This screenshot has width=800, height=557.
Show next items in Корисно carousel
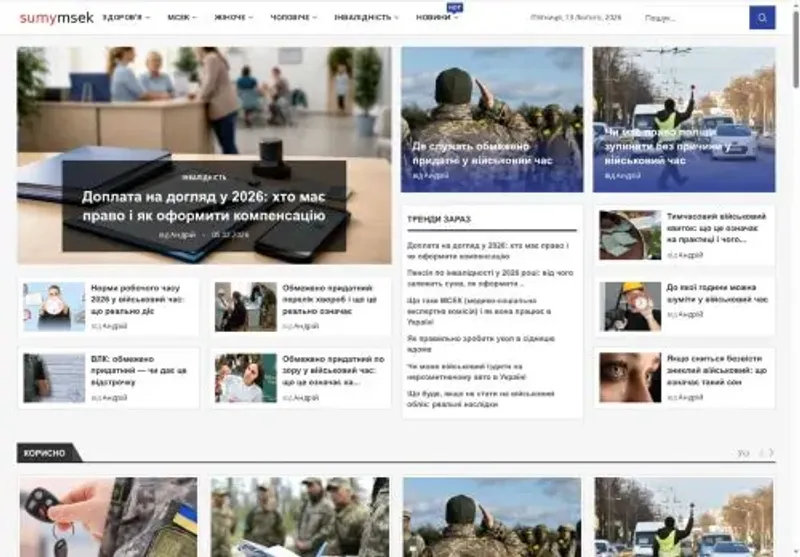tap(771, 452)
